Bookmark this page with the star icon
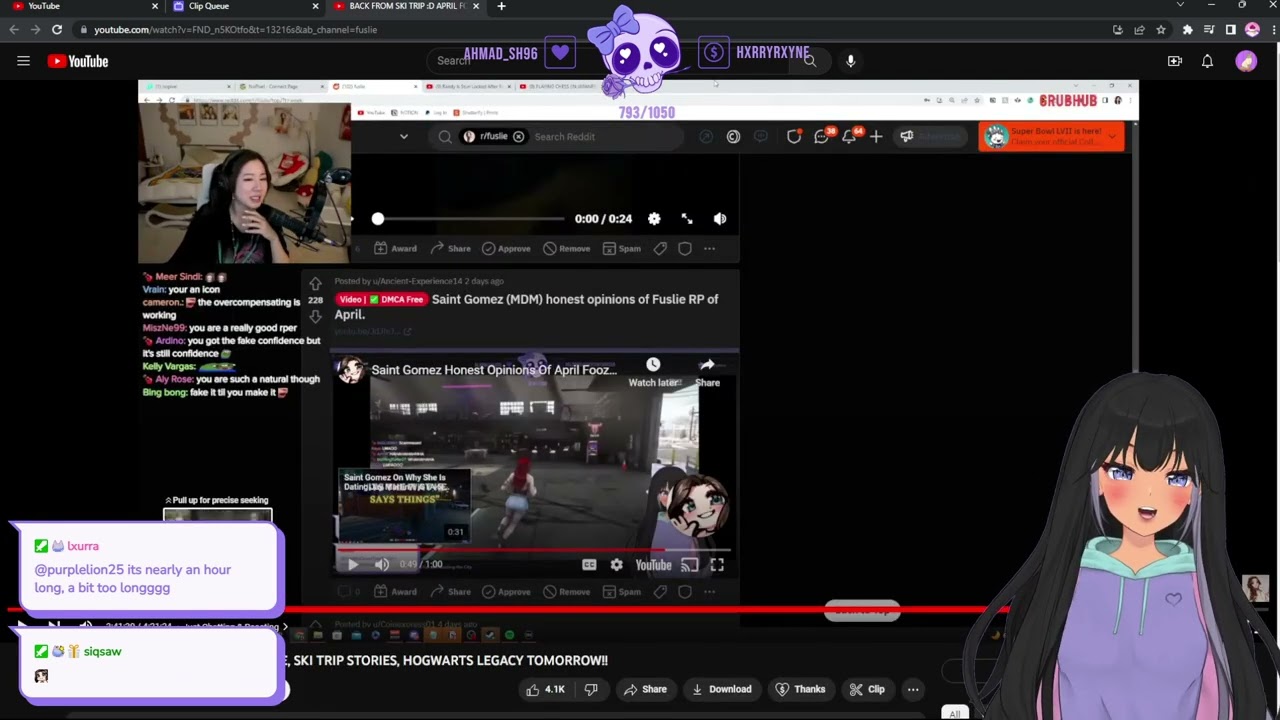 (1161, 30)
